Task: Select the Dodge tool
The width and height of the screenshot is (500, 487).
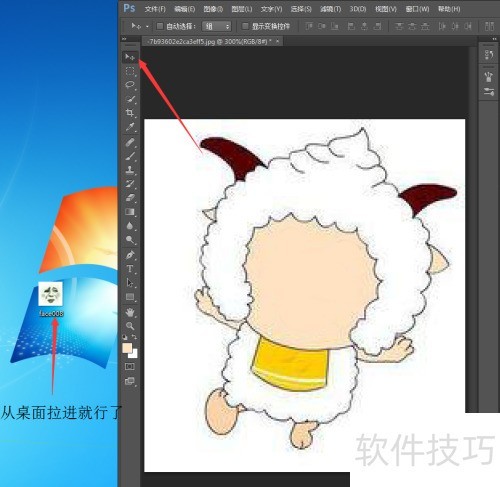Action: 130,240
